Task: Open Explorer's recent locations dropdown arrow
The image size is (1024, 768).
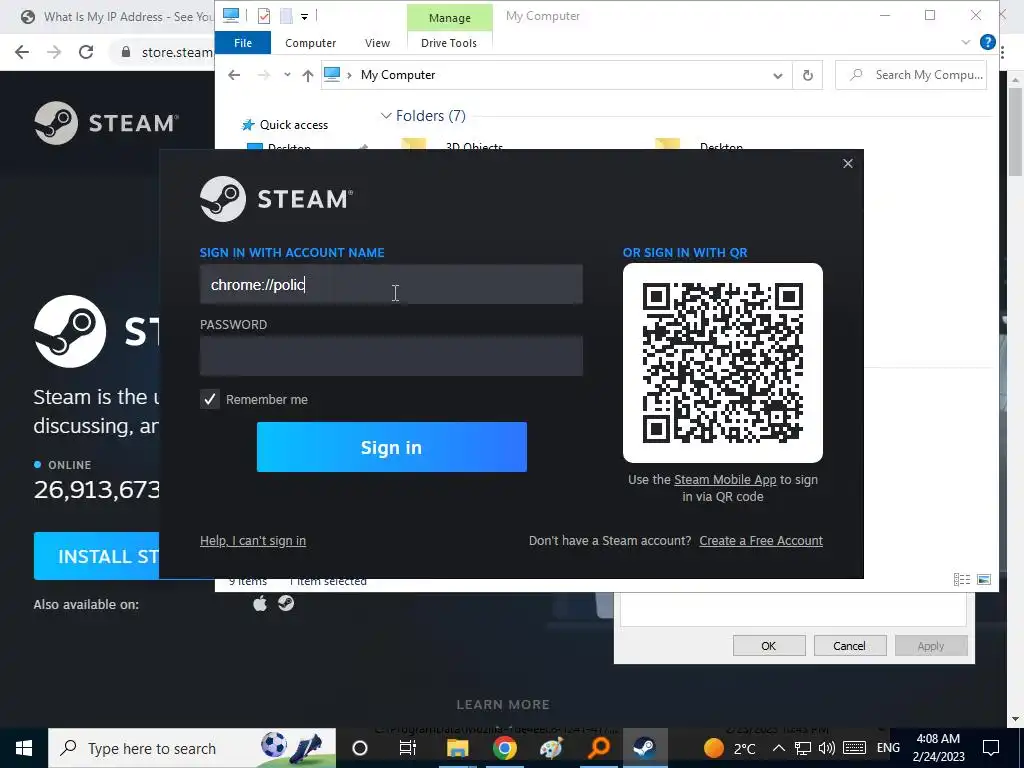Action: [x=287, y=75]
